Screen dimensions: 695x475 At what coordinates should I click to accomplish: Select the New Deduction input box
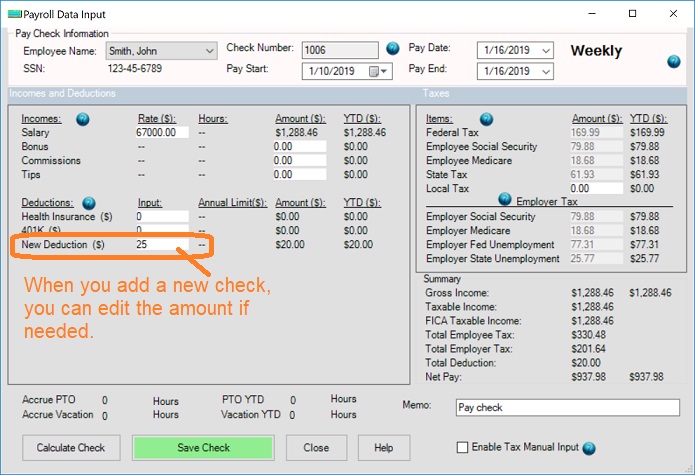pos(162,244)
